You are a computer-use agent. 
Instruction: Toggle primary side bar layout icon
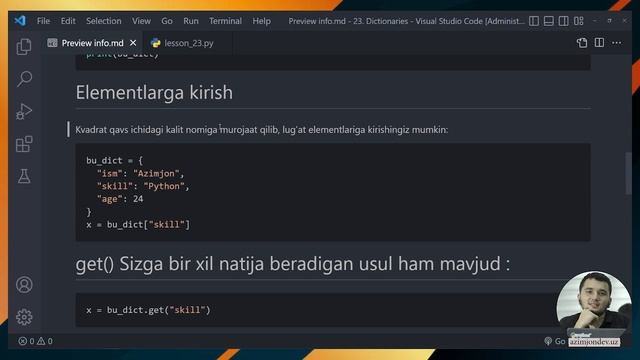(x=534, y=21)
